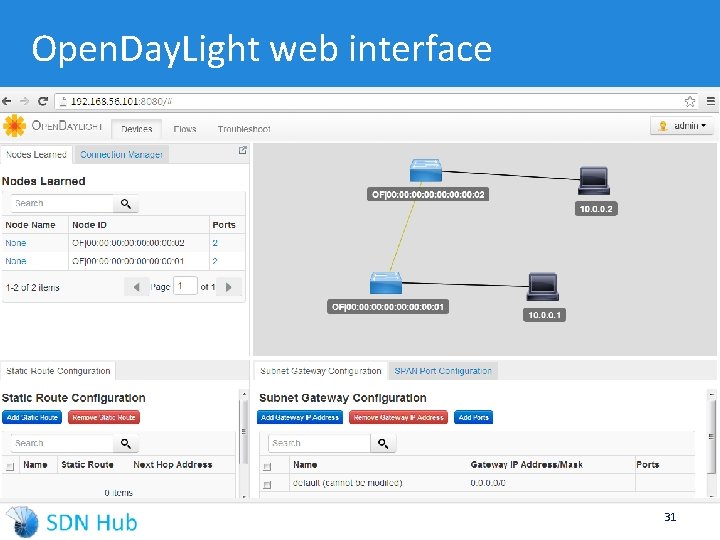720x540 pixels.
Task: Select switch icon OF|00:00:00:00:00:00:00:02
Action: click(x=426, y=170)
